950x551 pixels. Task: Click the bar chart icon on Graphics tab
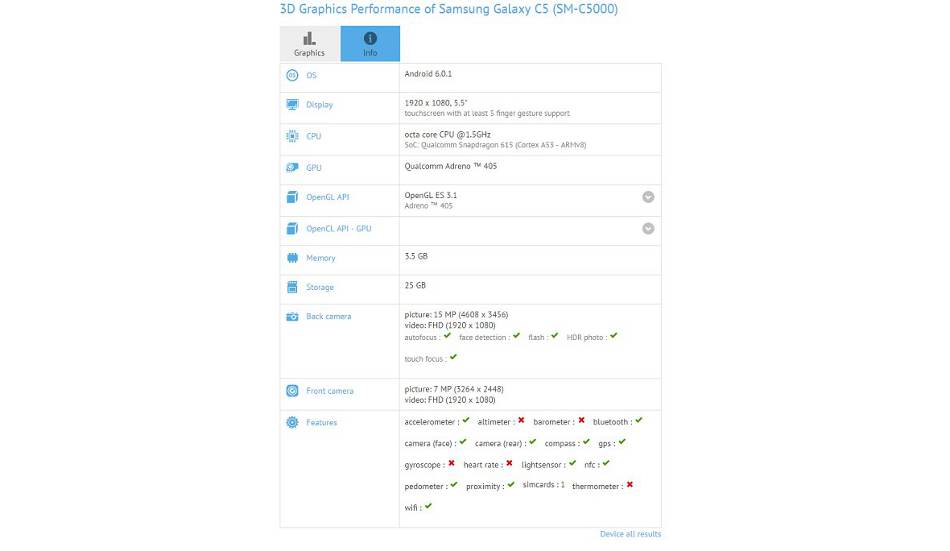pyautogui.click(x=310, y=38)
